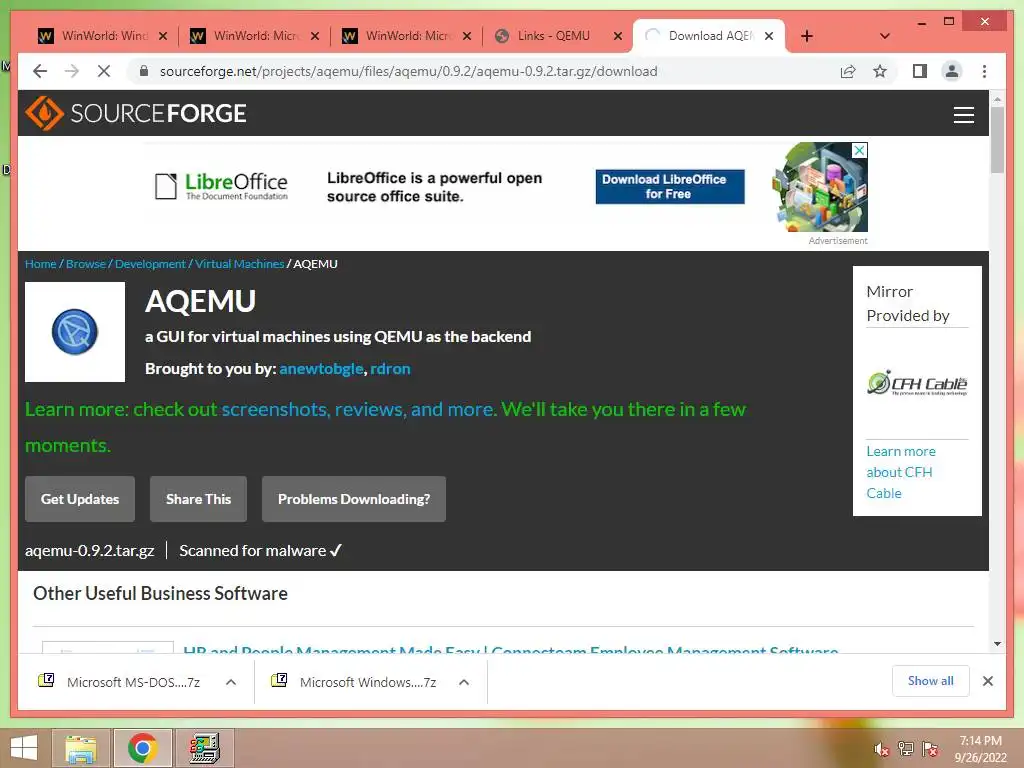Close the downloads bar
The height and width of the screenshot is (768, 1024).
point(987,681)
